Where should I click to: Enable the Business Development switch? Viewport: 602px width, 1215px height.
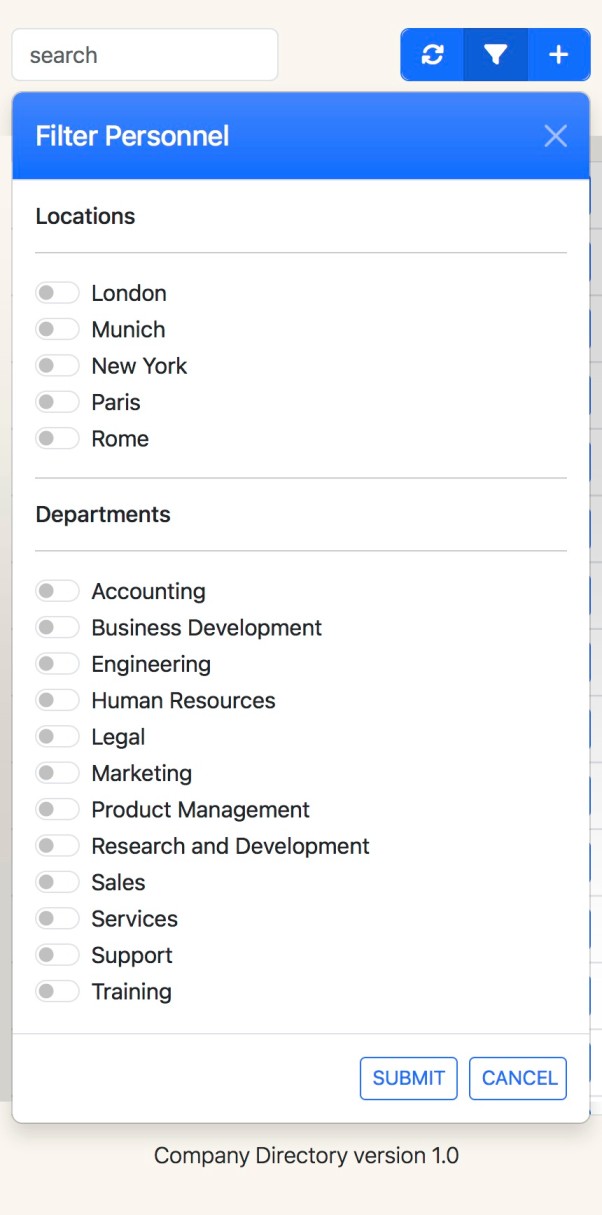tap(57, 627)
